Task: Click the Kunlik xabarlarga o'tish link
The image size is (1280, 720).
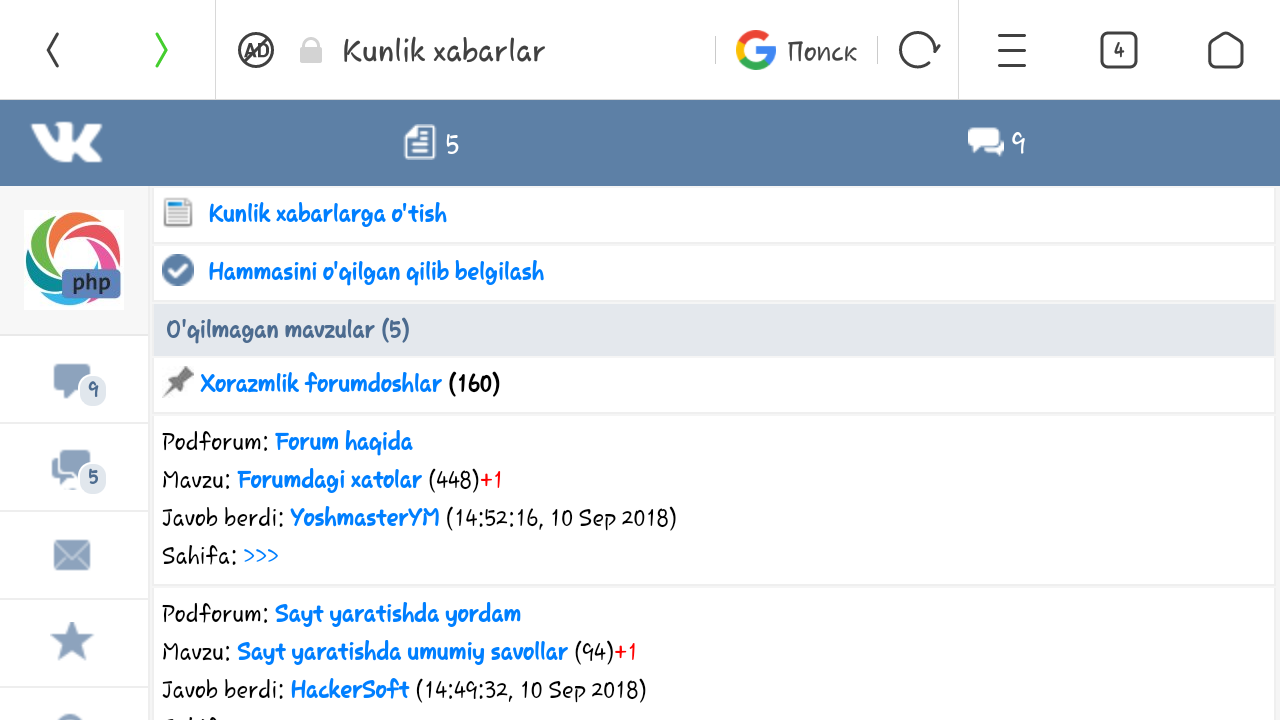Action: click(x=327, y=213)
